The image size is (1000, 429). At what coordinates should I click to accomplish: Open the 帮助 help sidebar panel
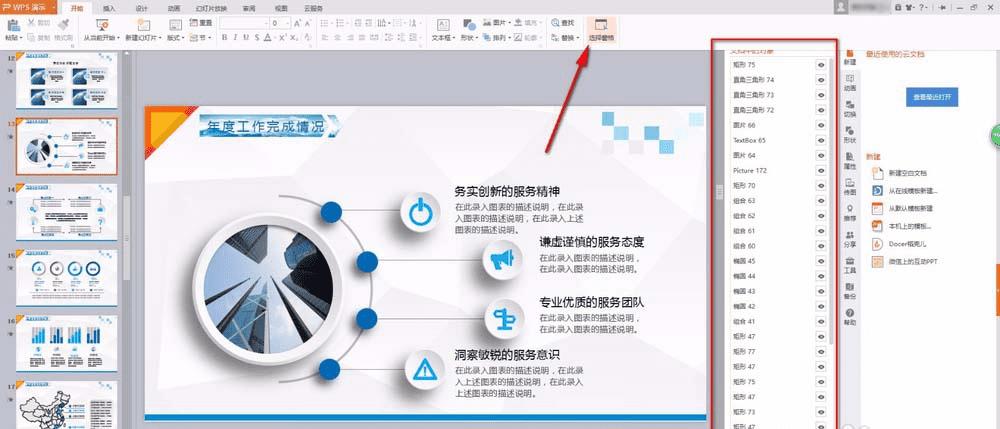click(849, 317)
